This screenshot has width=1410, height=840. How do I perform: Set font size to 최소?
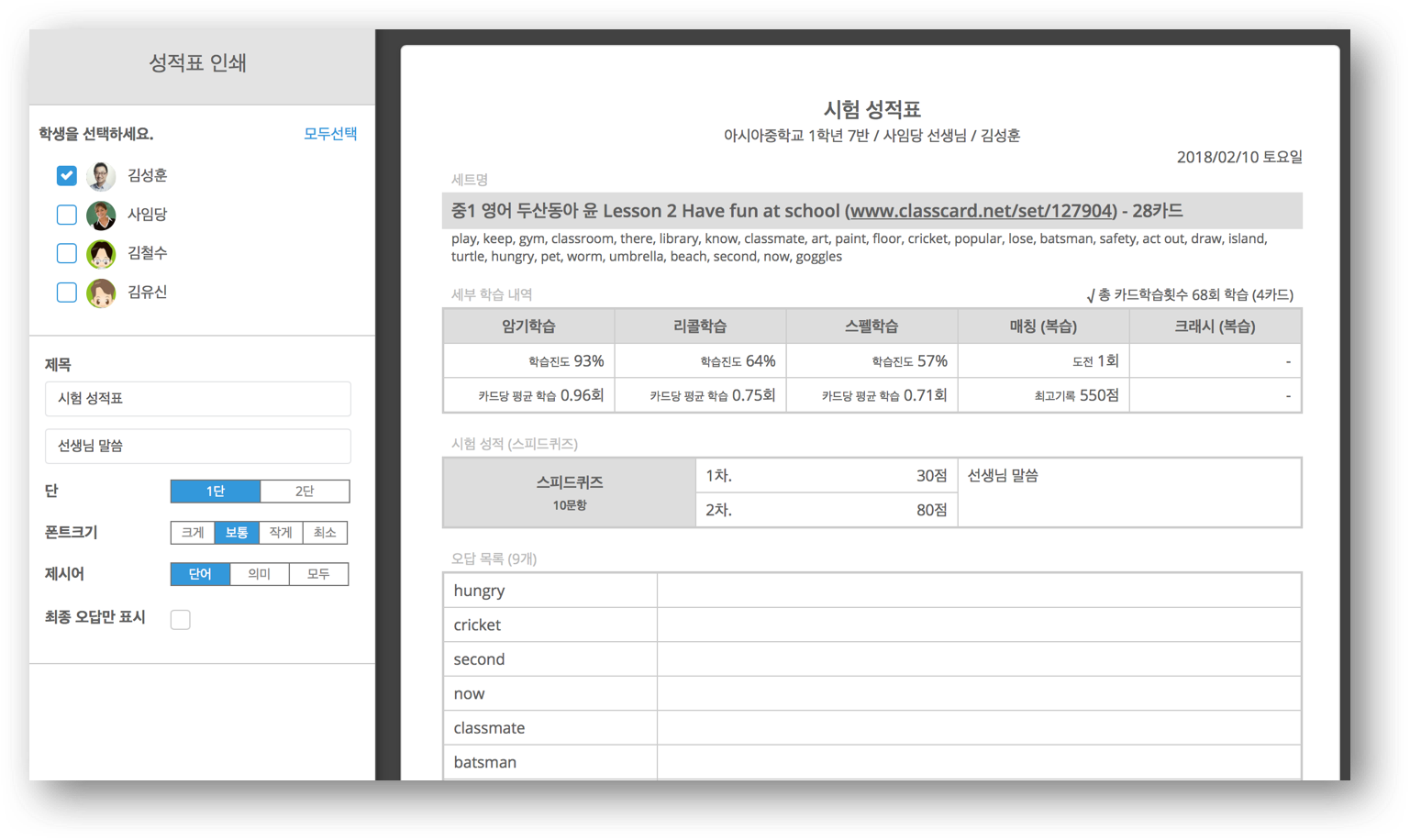click(325, 533)
